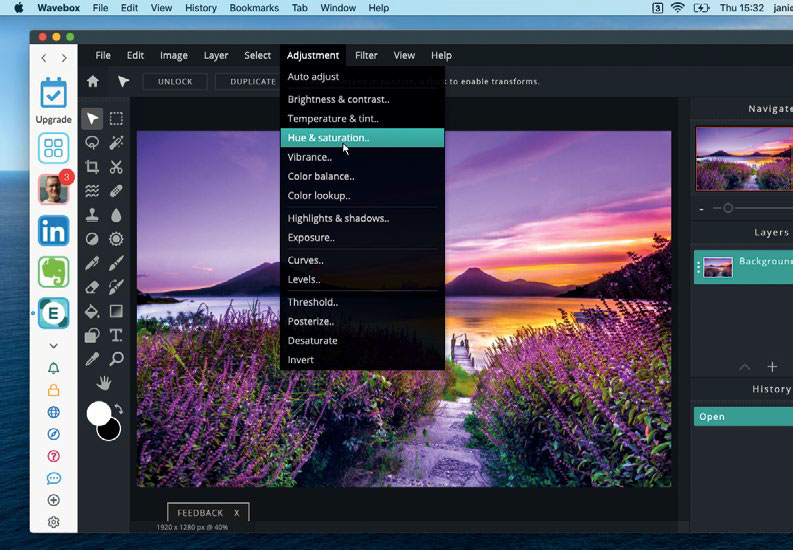Open profile avatar with 3 badge

(54, 189)
